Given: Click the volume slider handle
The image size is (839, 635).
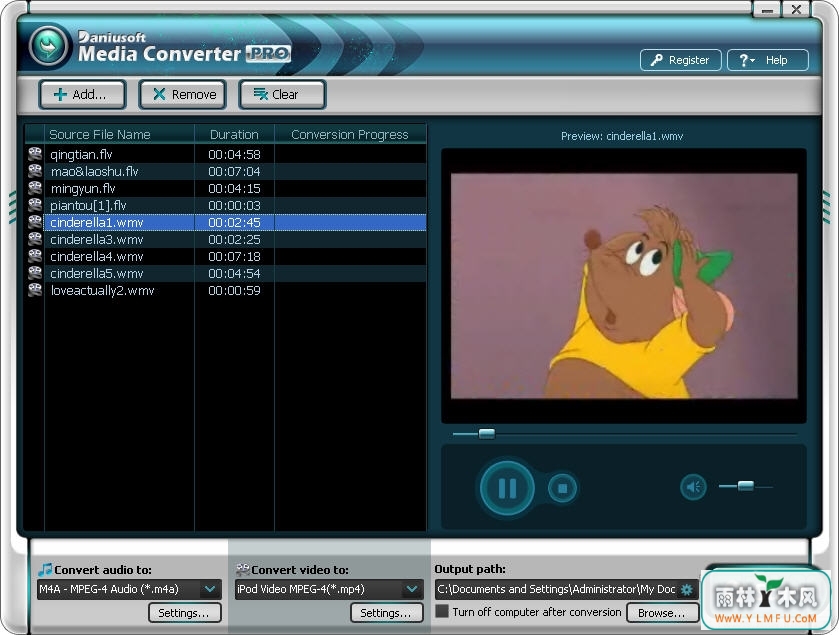Looking at the screenshot, I should [x=746, y=486].
